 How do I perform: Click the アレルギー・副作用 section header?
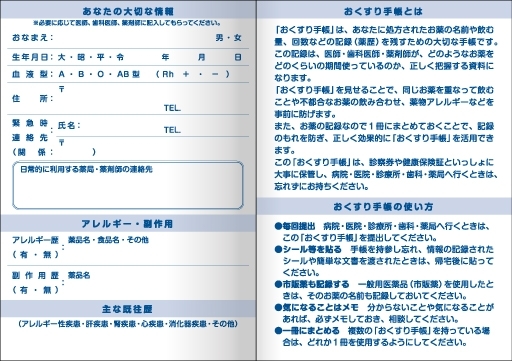pos(128,224)
